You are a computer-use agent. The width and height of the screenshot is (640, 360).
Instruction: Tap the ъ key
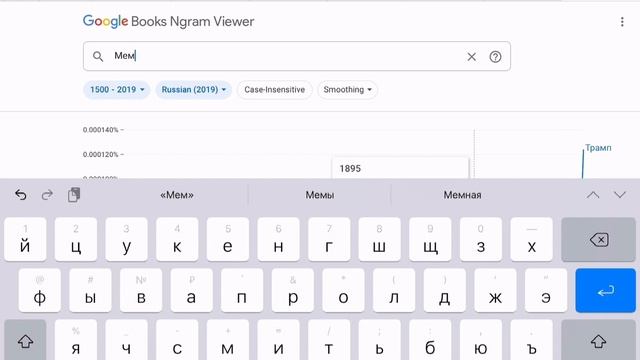click(531, 340)
